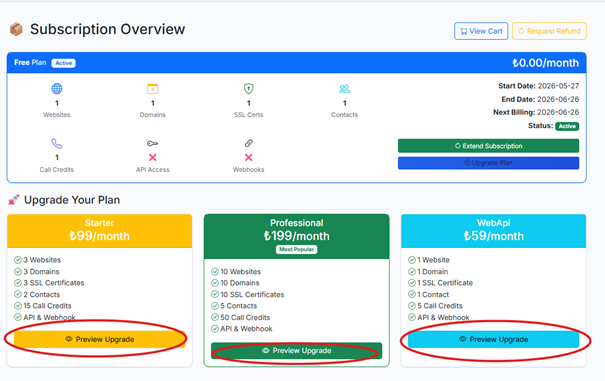Click the Webhooks link icon

pos(248,143)
